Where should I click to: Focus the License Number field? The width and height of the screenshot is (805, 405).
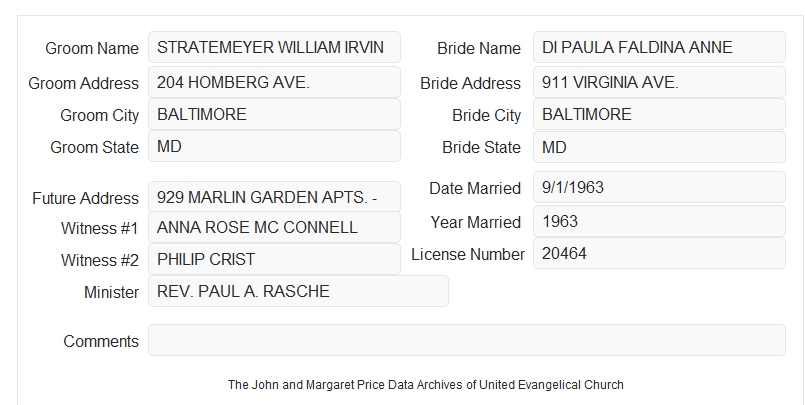click(x=659, y=253)
